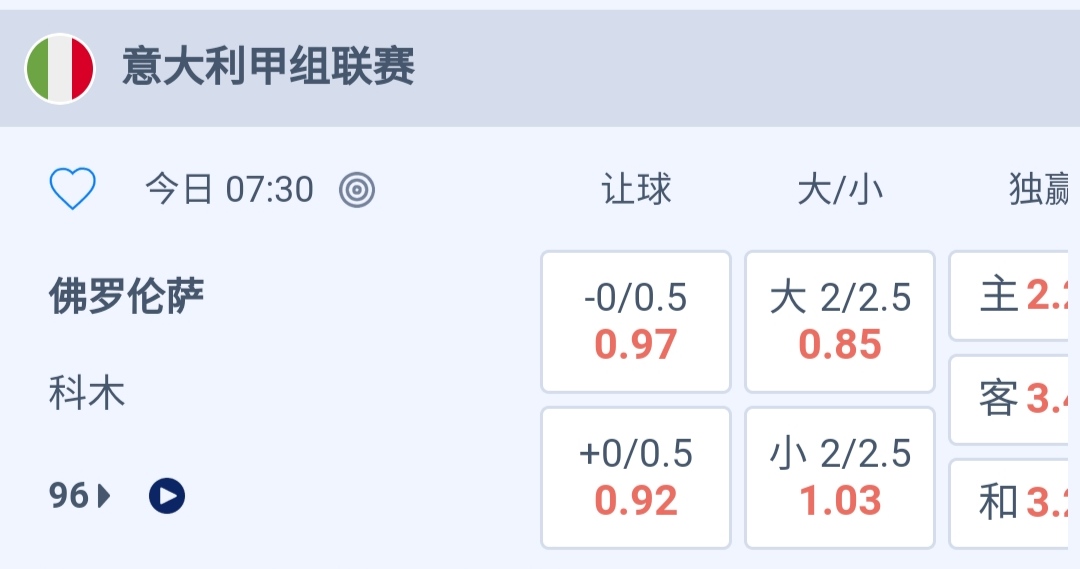
Task: Choose away win 客 odds
Action: pyautogui.click(x=1015, y=400)
